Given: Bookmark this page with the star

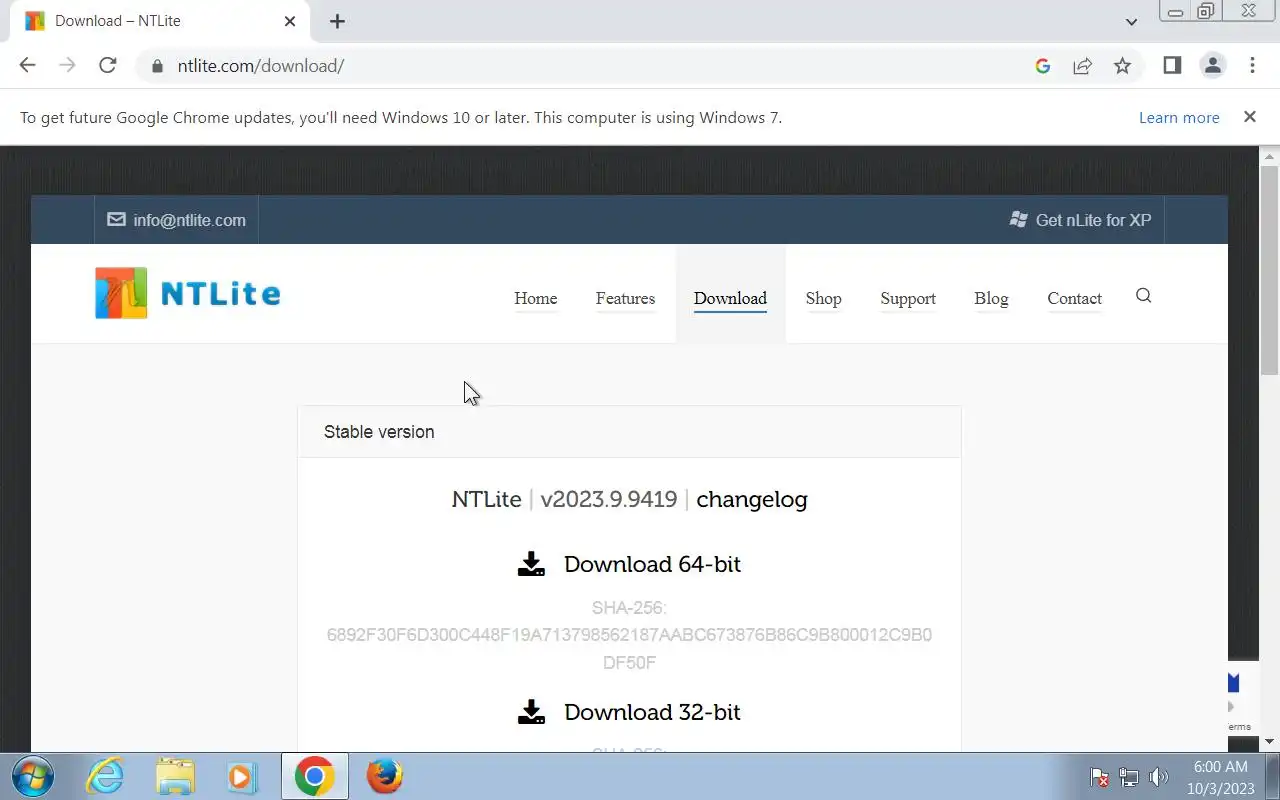Looking at the screenshot, I should [x=1122, y=66].
